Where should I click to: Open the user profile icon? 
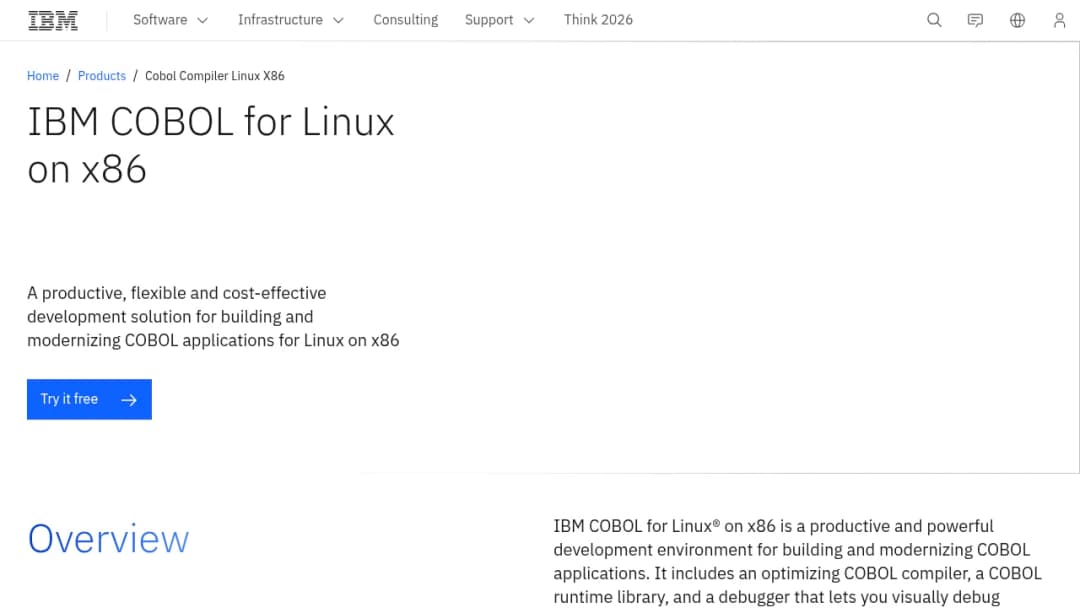pos(1059,20)
